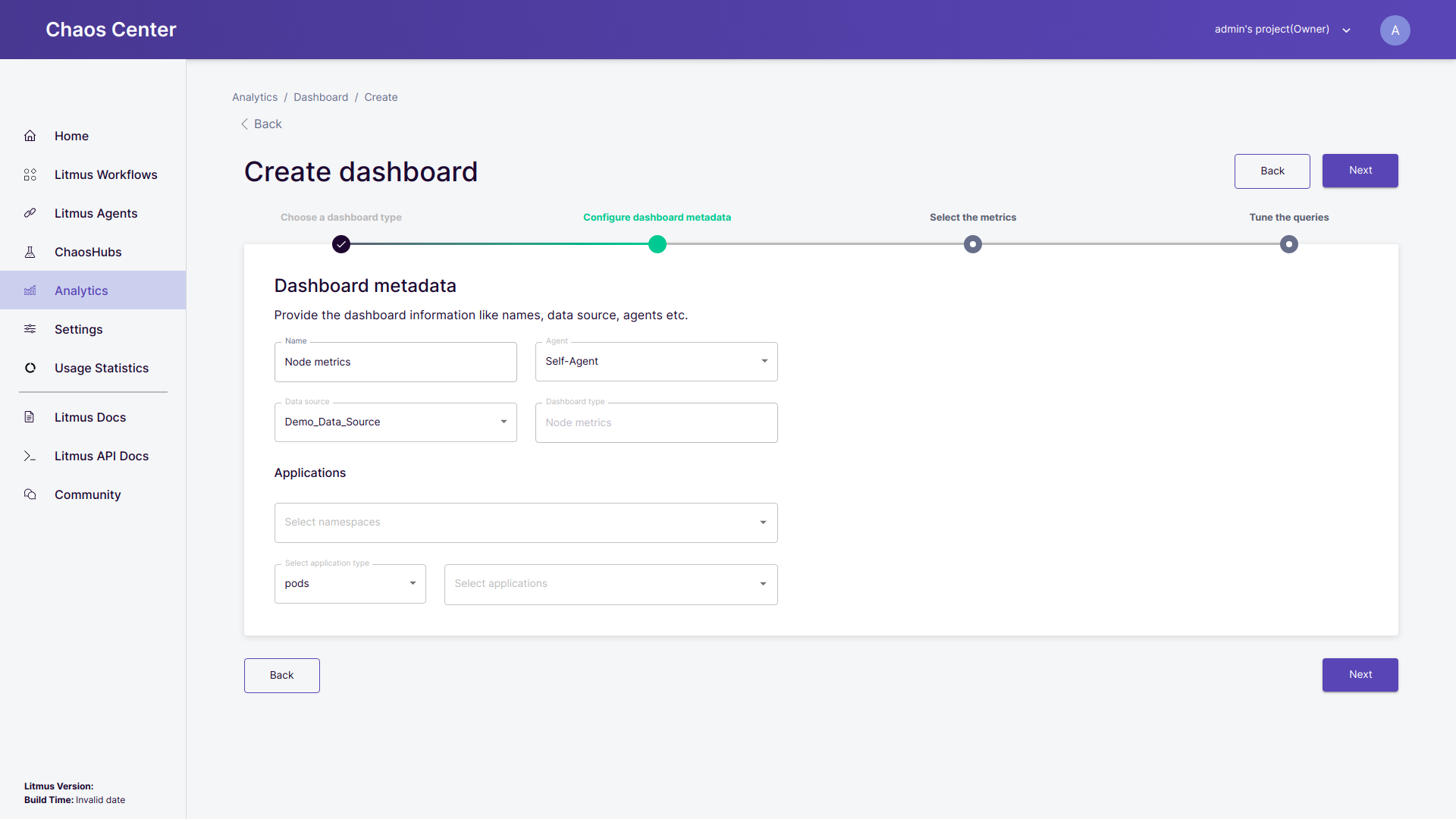Viewport: 1456px width, 819px height.
Task: Click the Home house icon in sidebar
Action: click(x=30, y=136)
